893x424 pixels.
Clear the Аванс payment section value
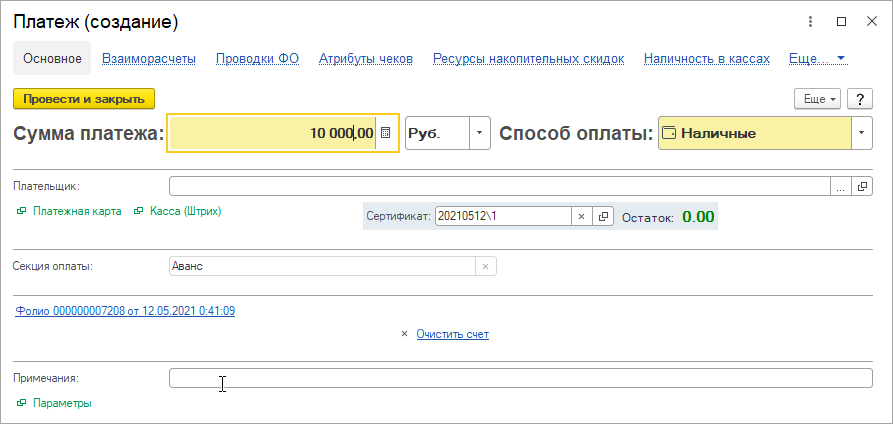click(x=486, y=266)
